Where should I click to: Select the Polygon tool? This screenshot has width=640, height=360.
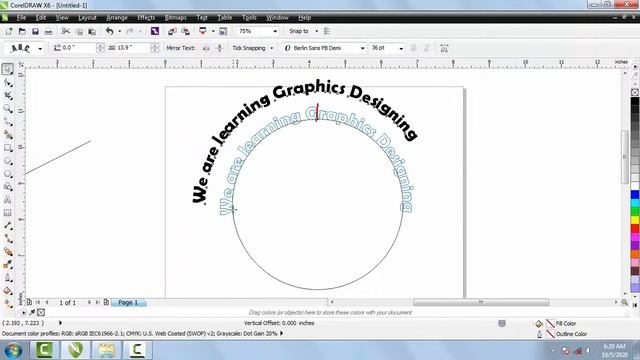pos(8,174)
